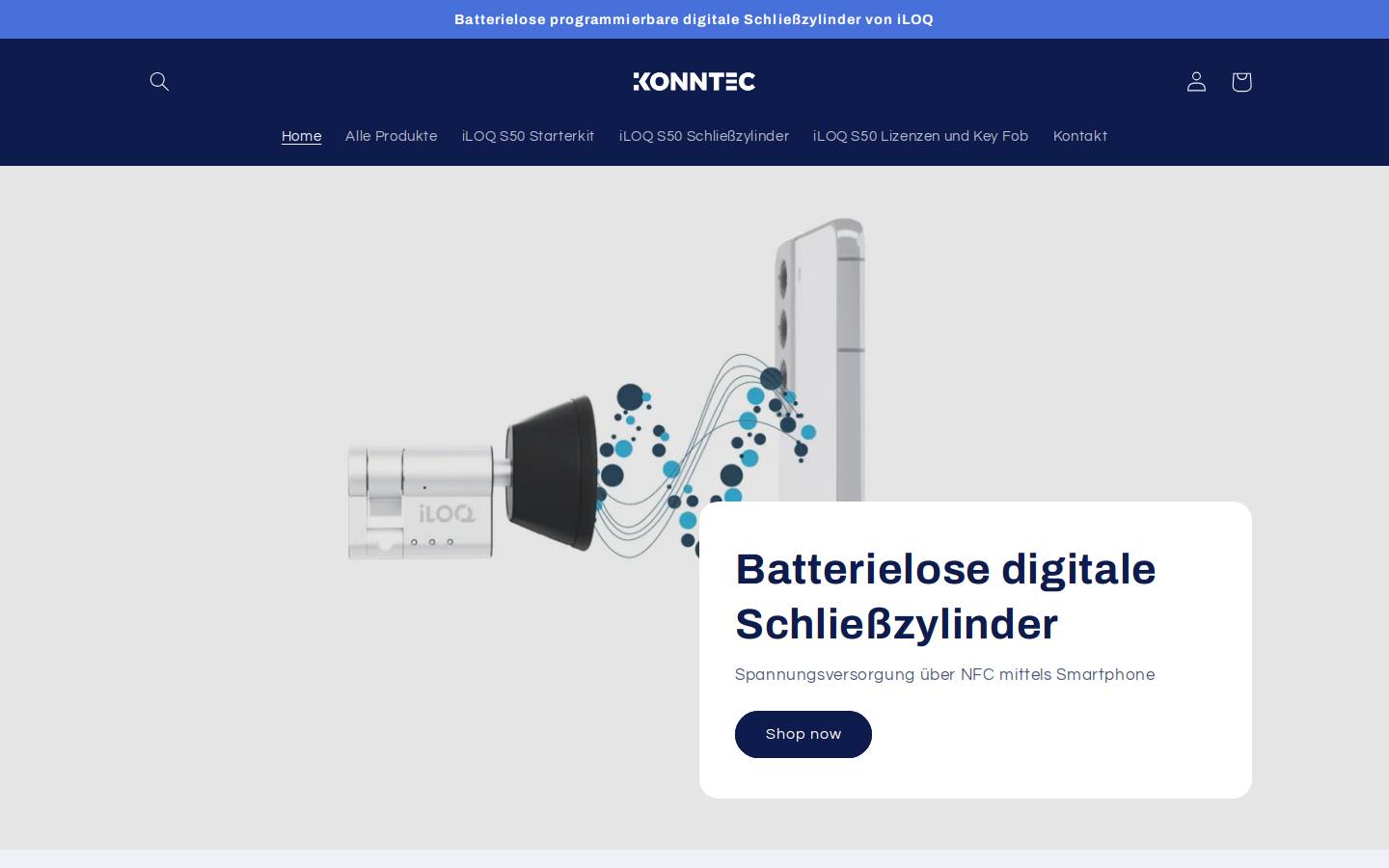Open Alle Produkte in the menu
This screenshot has width=1389, height=868.
[392, 136]
